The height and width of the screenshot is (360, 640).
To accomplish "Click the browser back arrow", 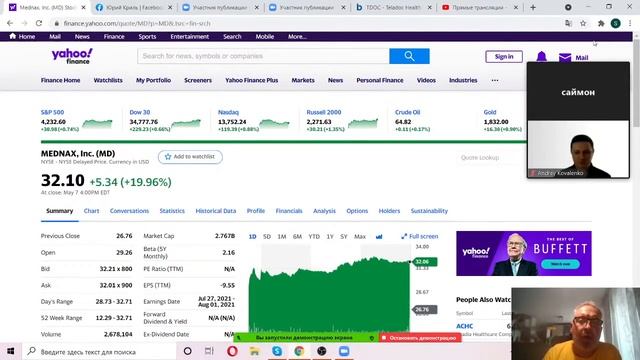I will point(10,23).
